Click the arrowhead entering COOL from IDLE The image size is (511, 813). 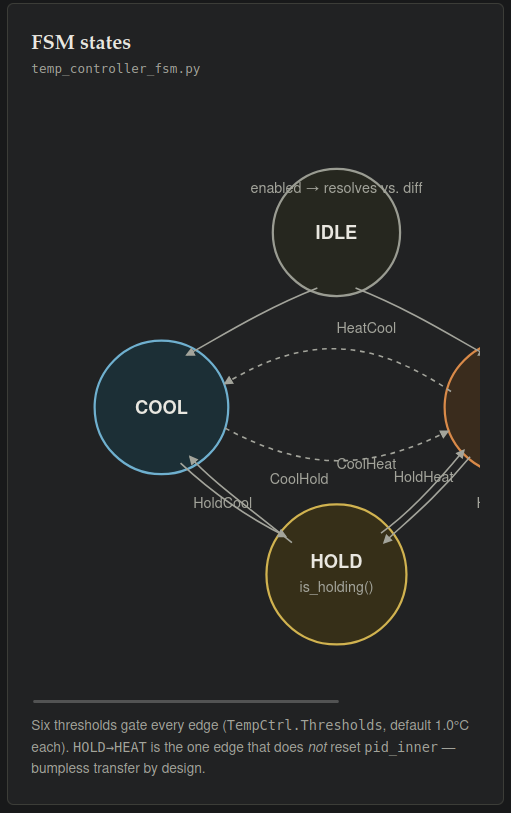click(x=190, y=352)
